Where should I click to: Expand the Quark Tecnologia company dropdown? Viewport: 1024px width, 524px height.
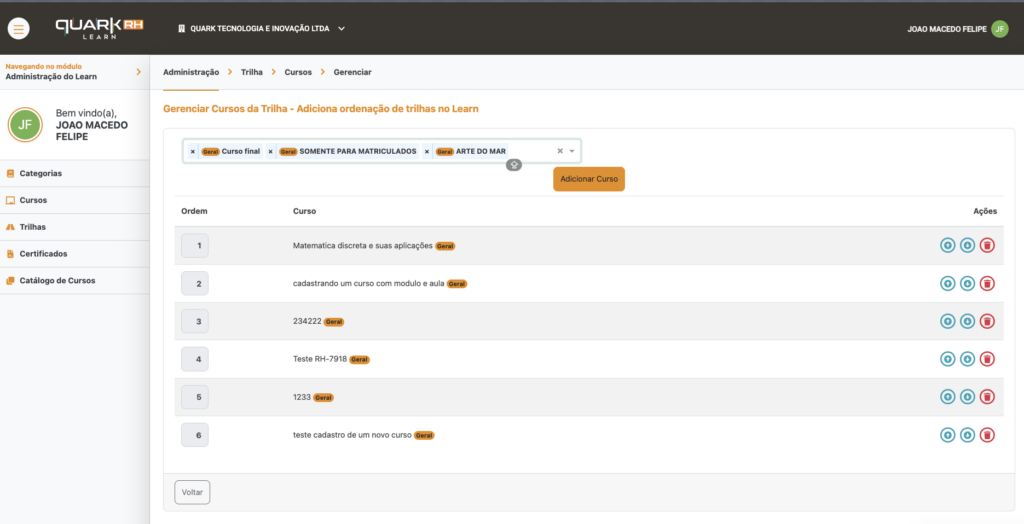pos(342,29)
